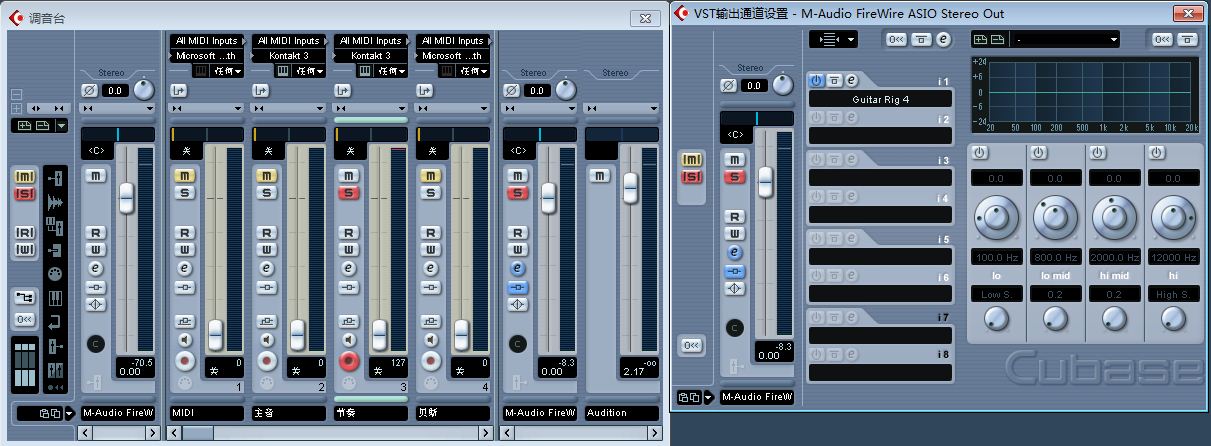Click lo band 100.0 Hz frequency field
This screenshot has width=1211, height=446.
[995, 257]
